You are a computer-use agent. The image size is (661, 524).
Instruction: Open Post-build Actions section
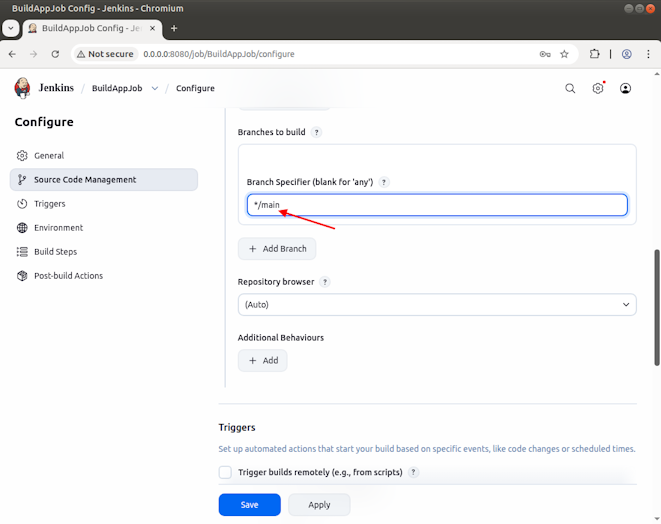coord(68,276)
